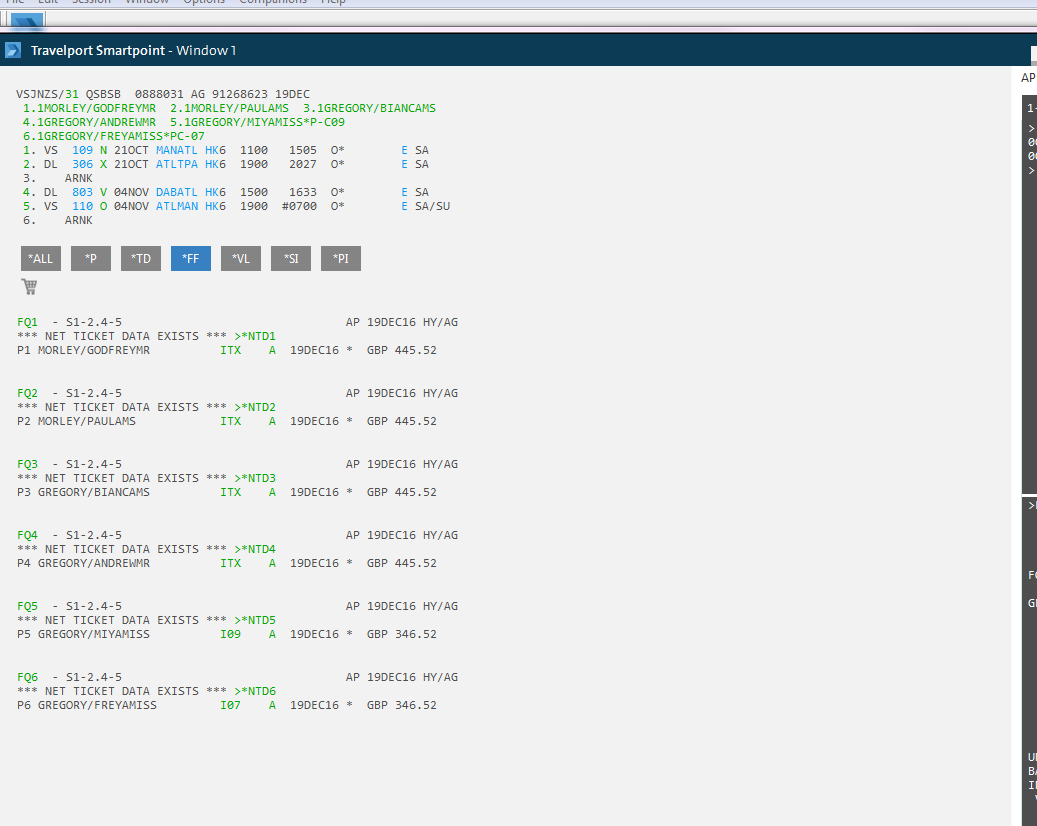This screenshot has width=1037, height=826.
Task: Display net ticket data >*NTD1
Action: click(255, 336)
